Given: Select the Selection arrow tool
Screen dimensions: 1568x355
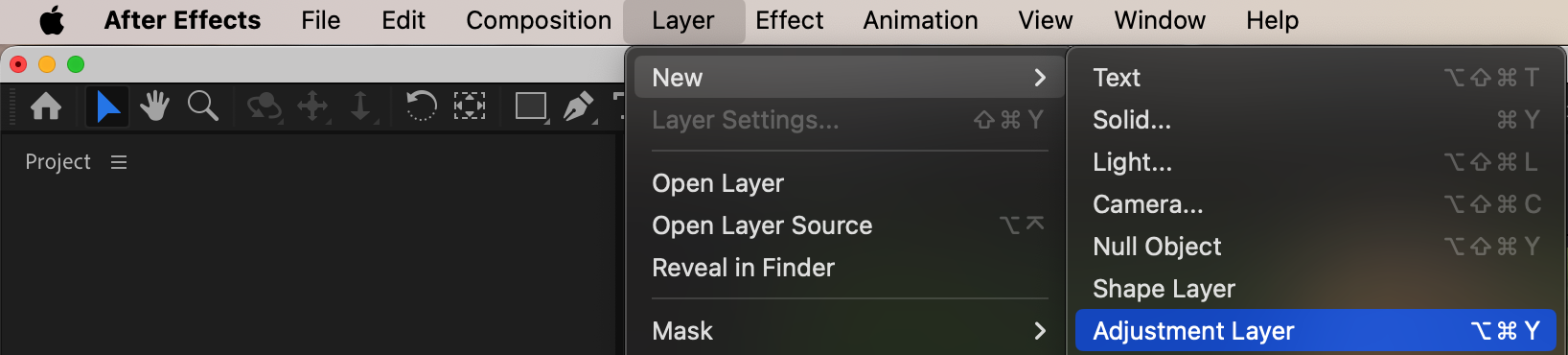Looking at the screenshot, I should pos(107,106).
